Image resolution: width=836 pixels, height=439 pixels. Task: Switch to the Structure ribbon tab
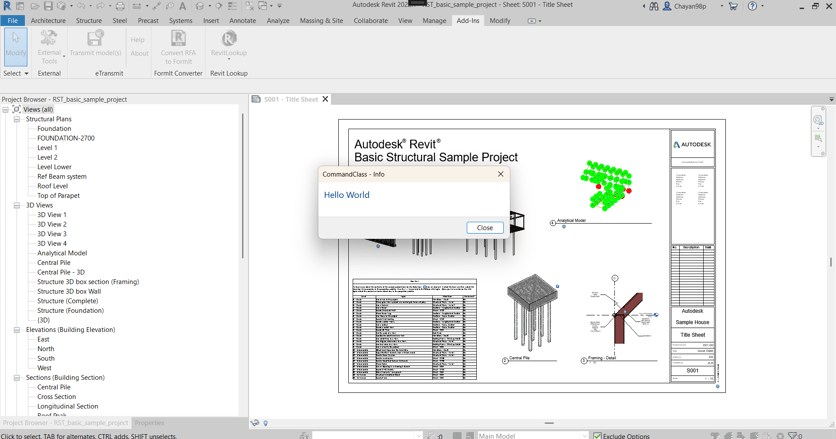coord(89,21)
